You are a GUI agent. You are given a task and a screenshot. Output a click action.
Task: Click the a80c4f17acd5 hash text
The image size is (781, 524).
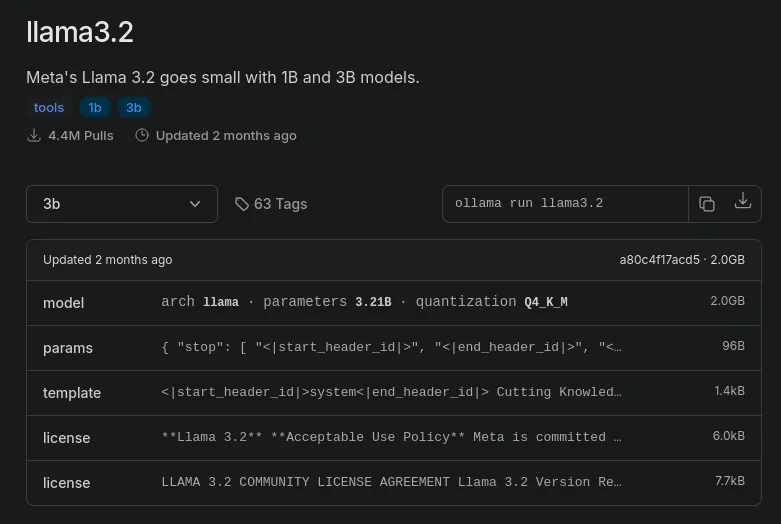point(659,260)
